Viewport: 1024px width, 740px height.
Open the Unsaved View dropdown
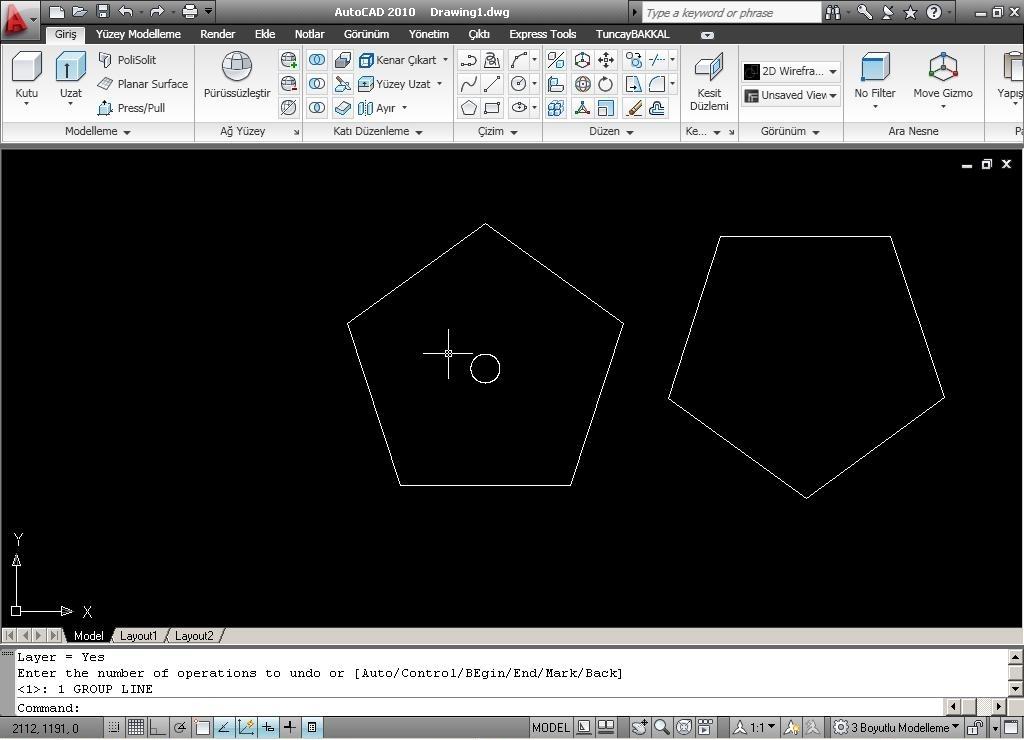pyautogui.click(x=790, y=95)
